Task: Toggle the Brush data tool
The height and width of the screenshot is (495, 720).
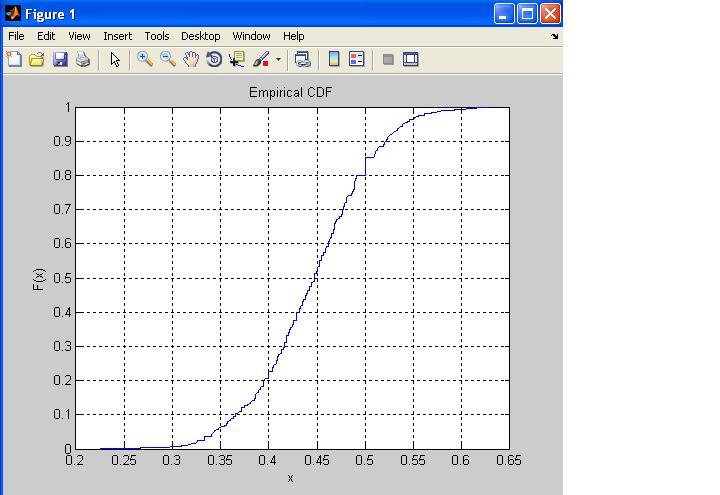Action: click(x=261, y=59)
